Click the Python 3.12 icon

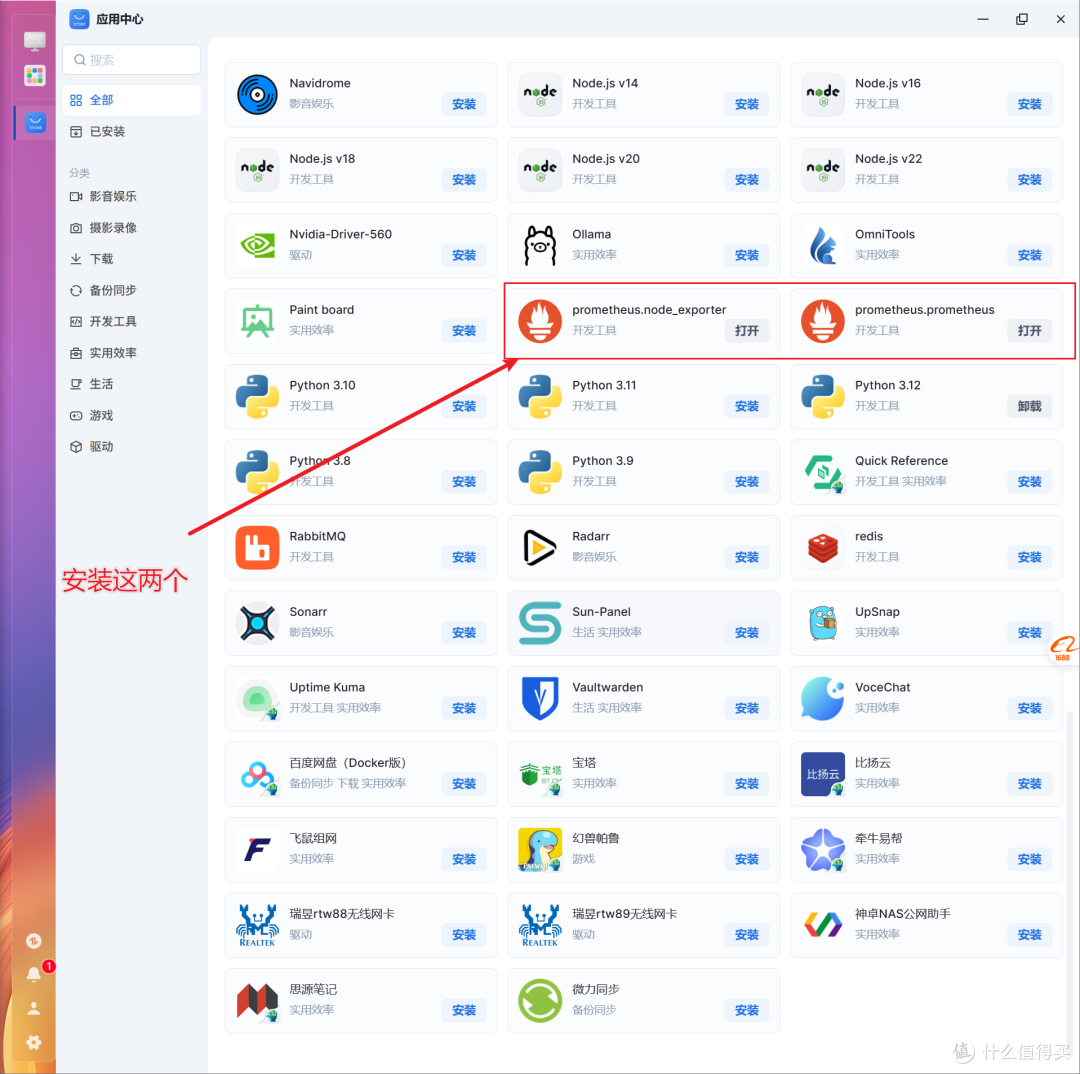823,397
